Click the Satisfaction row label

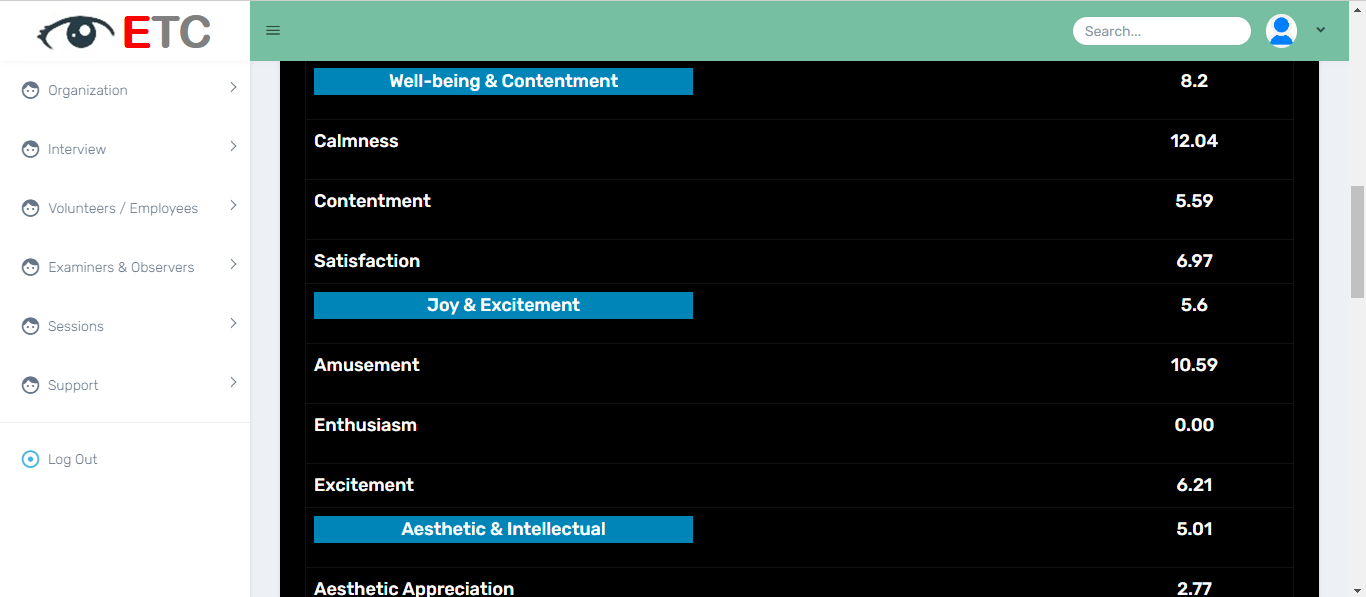(x=367, y=261)
